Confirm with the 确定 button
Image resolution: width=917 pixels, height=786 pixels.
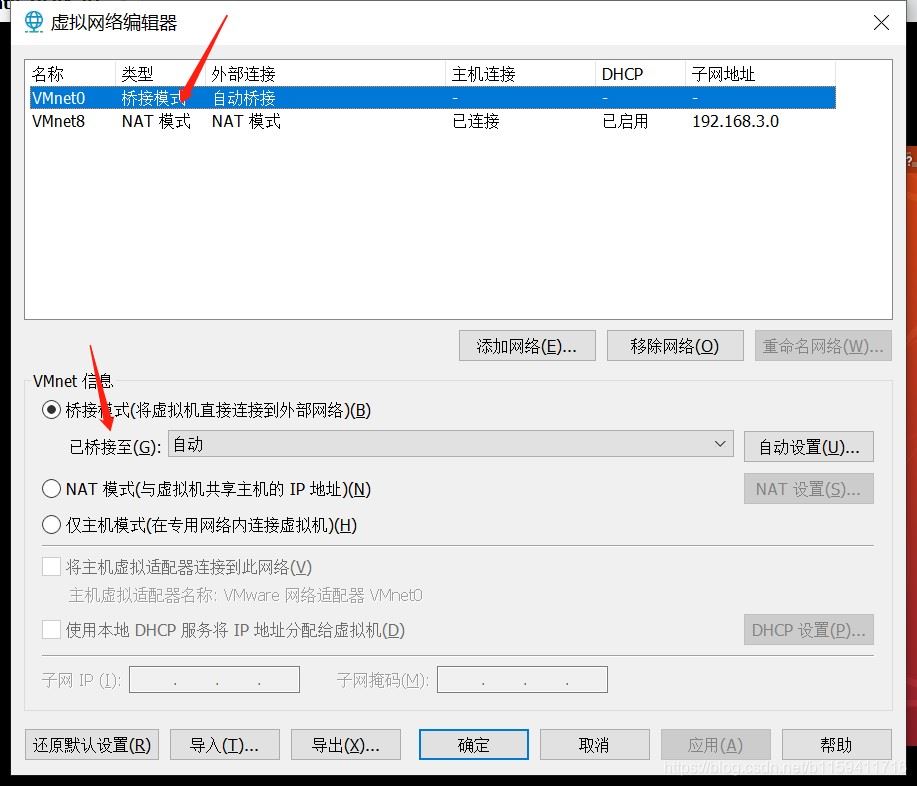pyautogui.click(x=474, y=744)
